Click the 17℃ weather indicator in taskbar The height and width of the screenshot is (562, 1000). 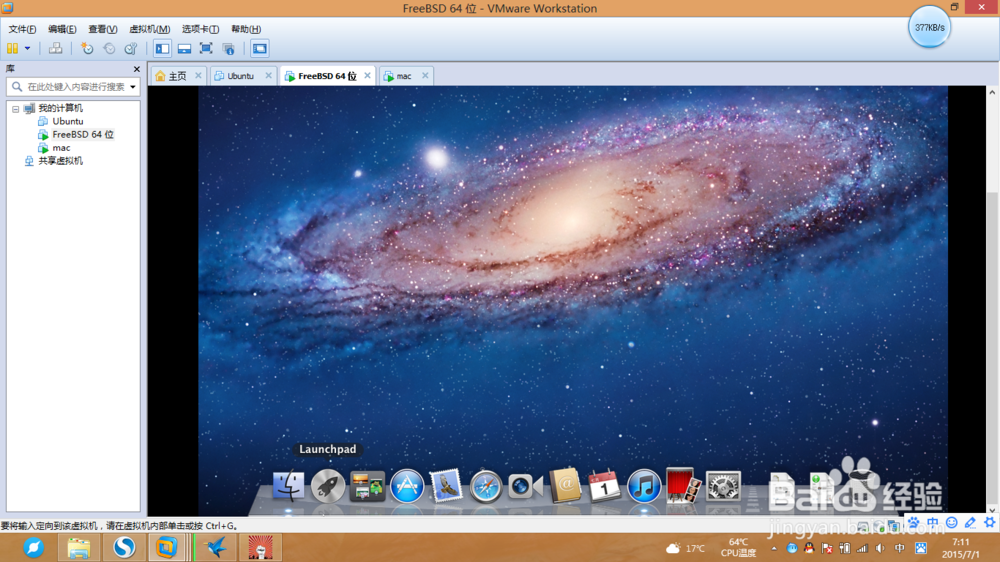[x=686, y=548]
